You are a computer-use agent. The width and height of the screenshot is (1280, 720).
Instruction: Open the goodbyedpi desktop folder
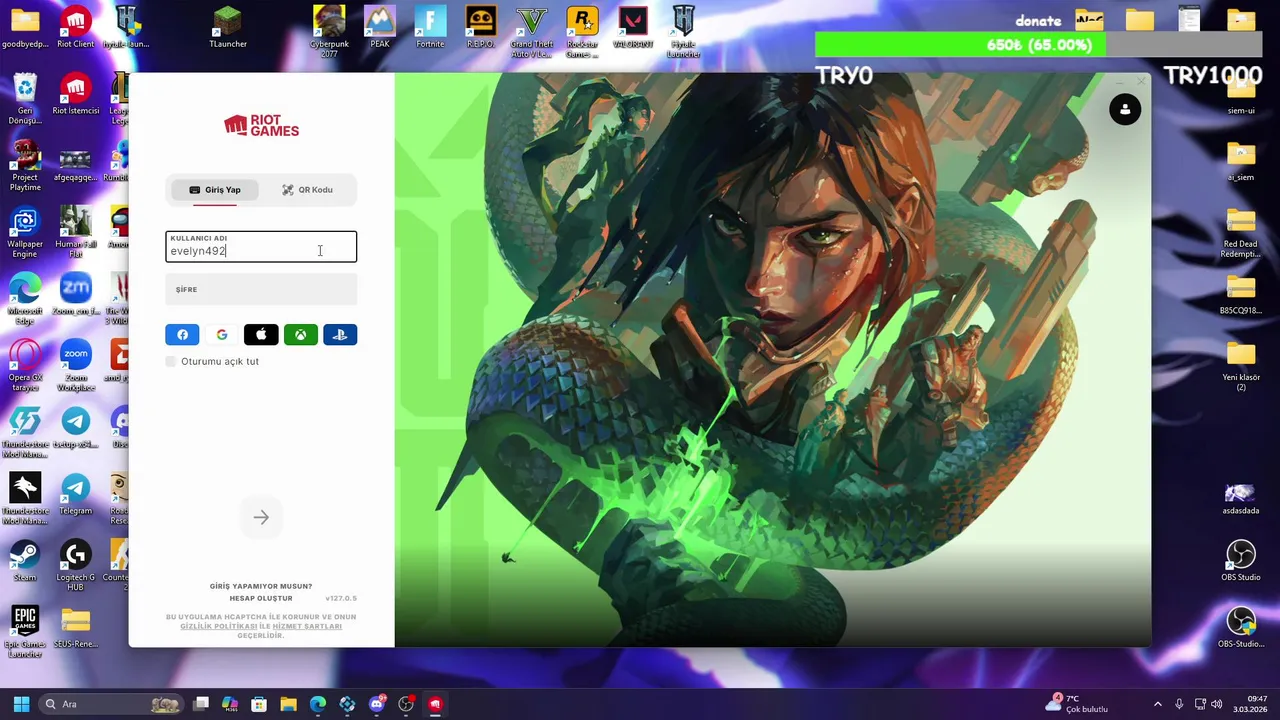[x=25, y=27]
